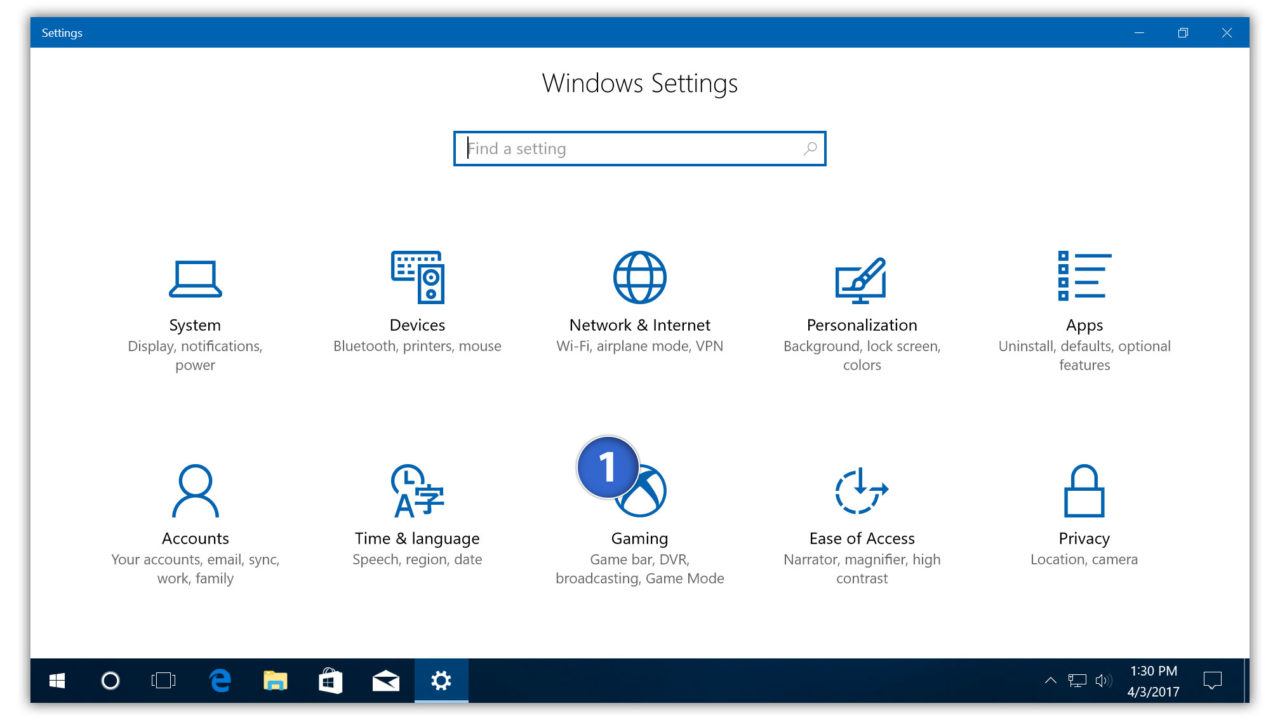Click 'Background, lock screen, colors' text

[862, 356]
